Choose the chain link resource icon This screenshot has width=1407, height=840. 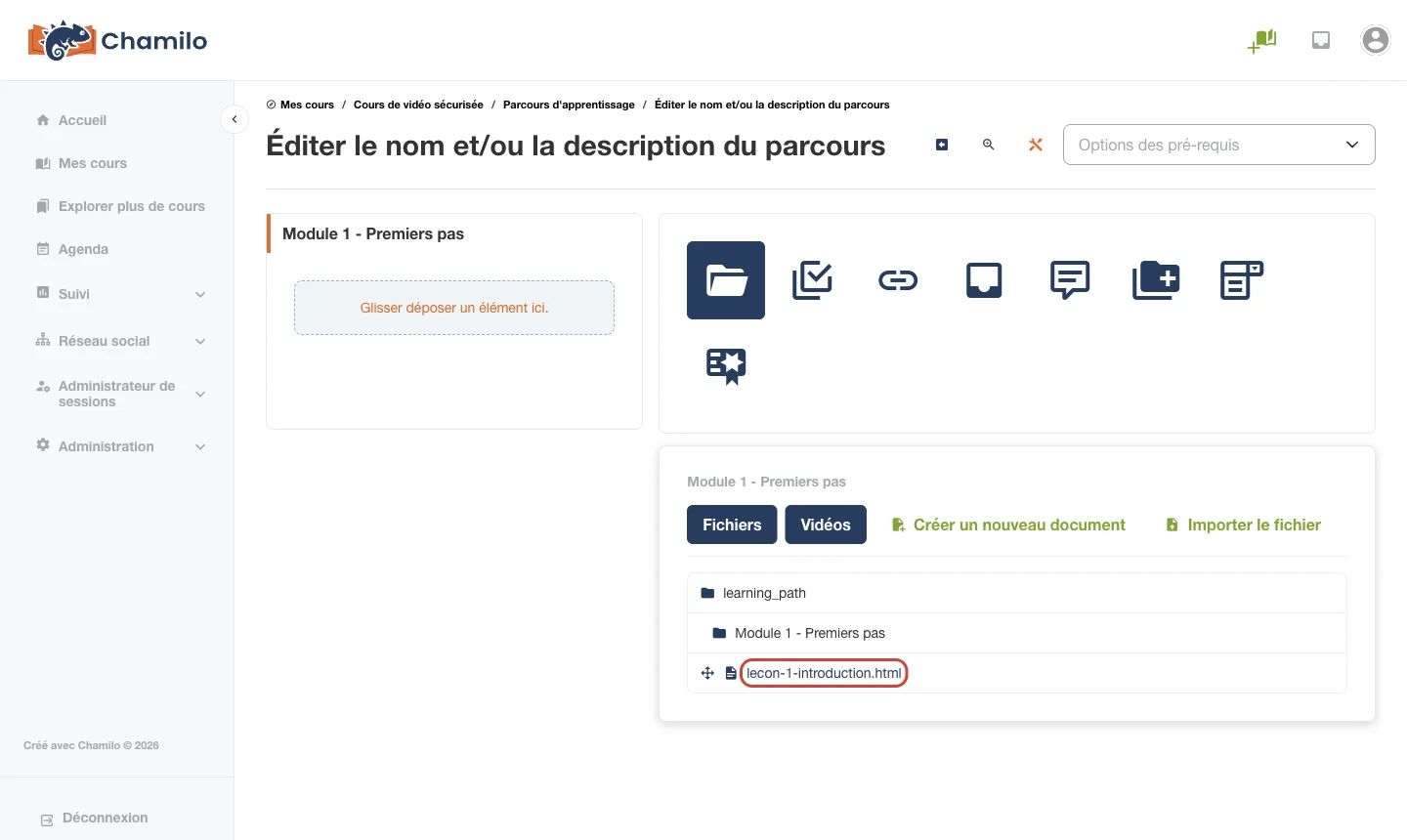point(898,281)
